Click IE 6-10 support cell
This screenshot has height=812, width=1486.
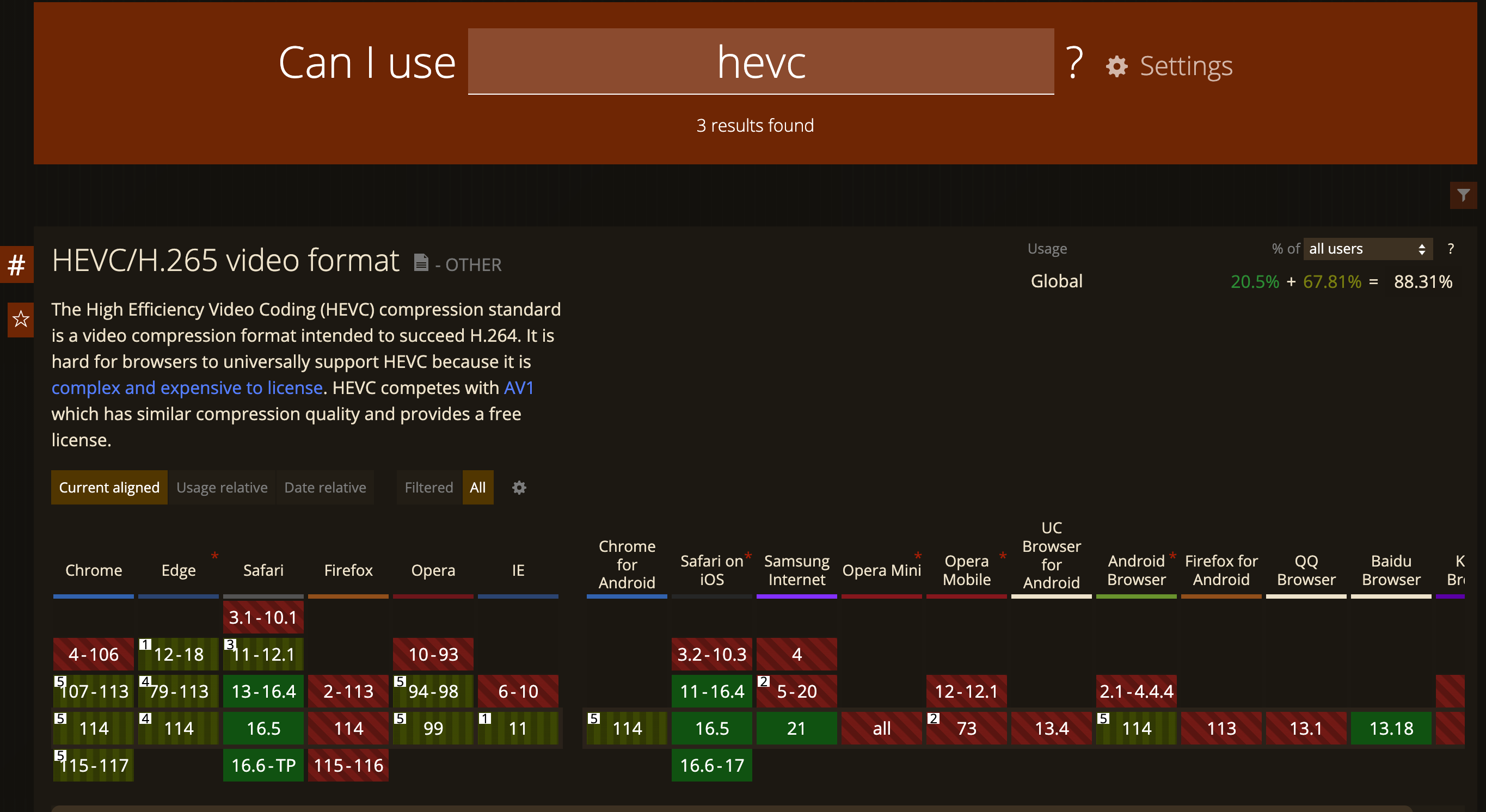pos(518,691)
